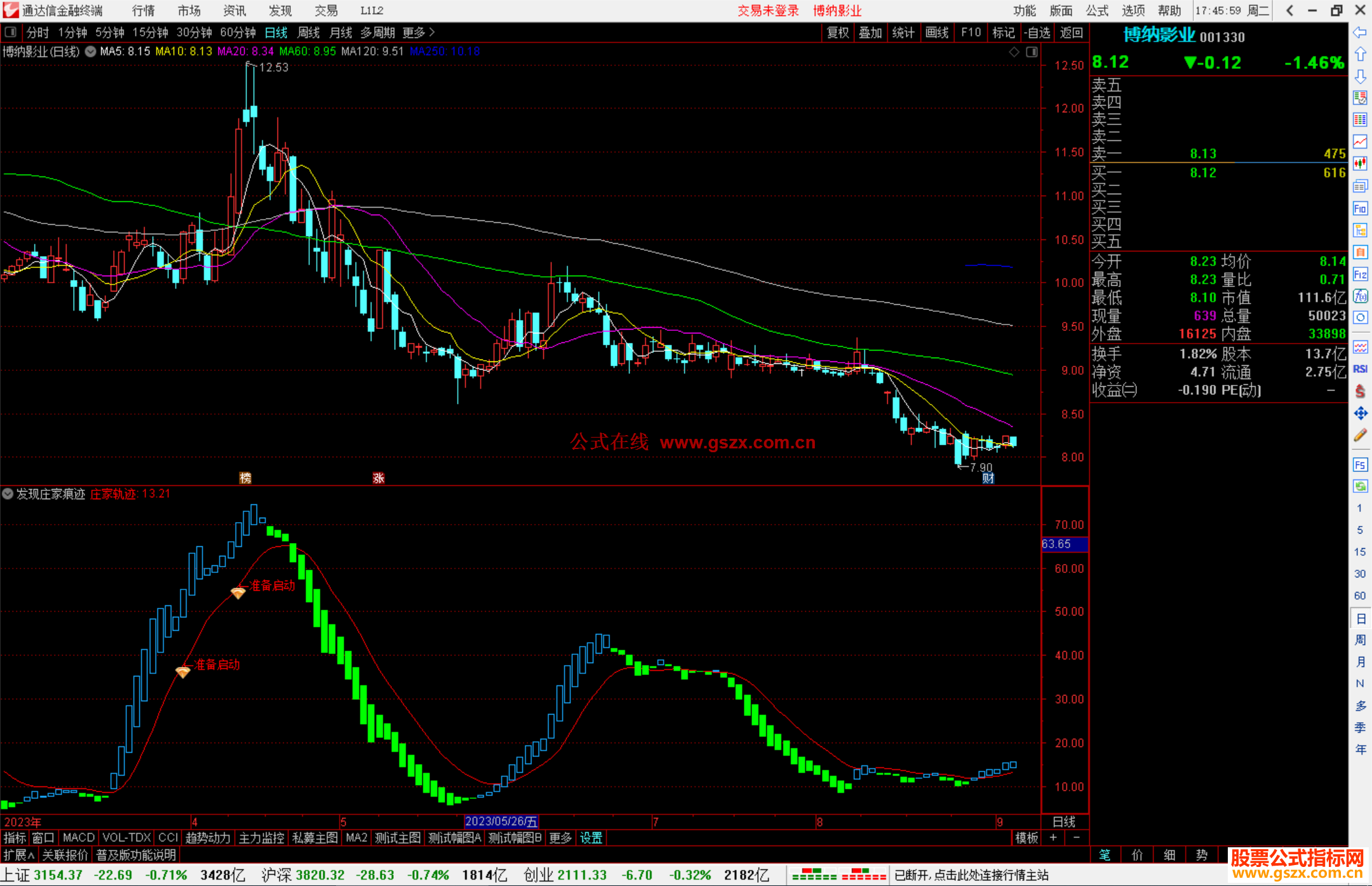Viewport: 1372px width, 886px height.
Task: Toggle the left panel icon beside 分时
Action: coord(11,32)
